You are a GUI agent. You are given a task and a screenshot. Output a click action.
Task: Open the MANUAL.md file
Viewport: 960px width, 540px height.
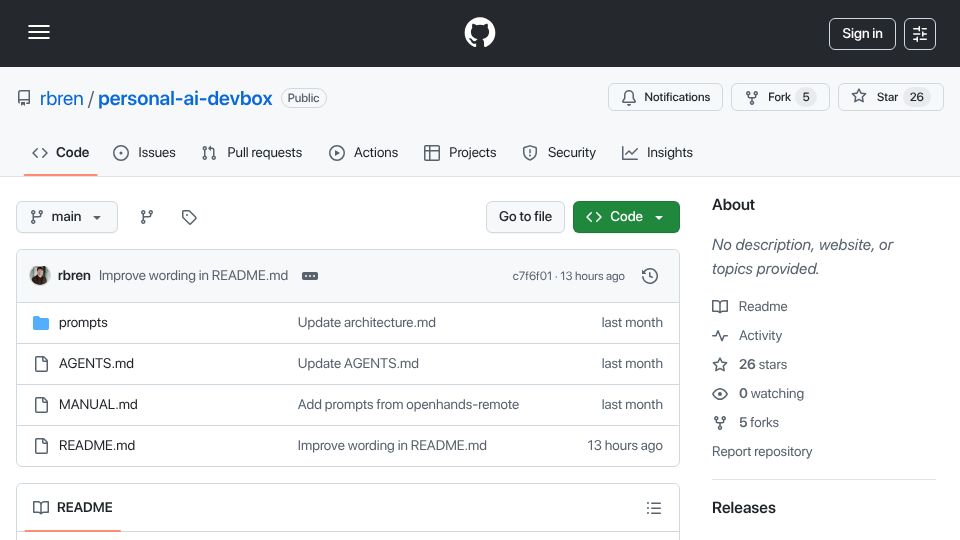tap(98, 405)
